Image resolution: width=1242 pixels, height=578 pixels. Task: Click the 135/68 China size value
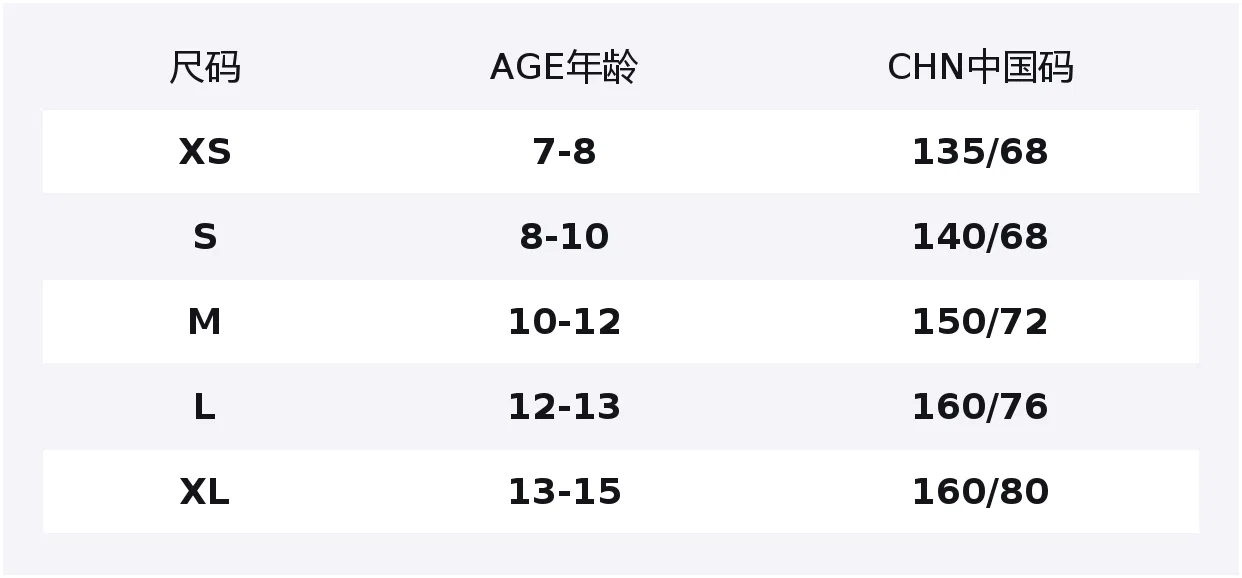coord(980,152)
